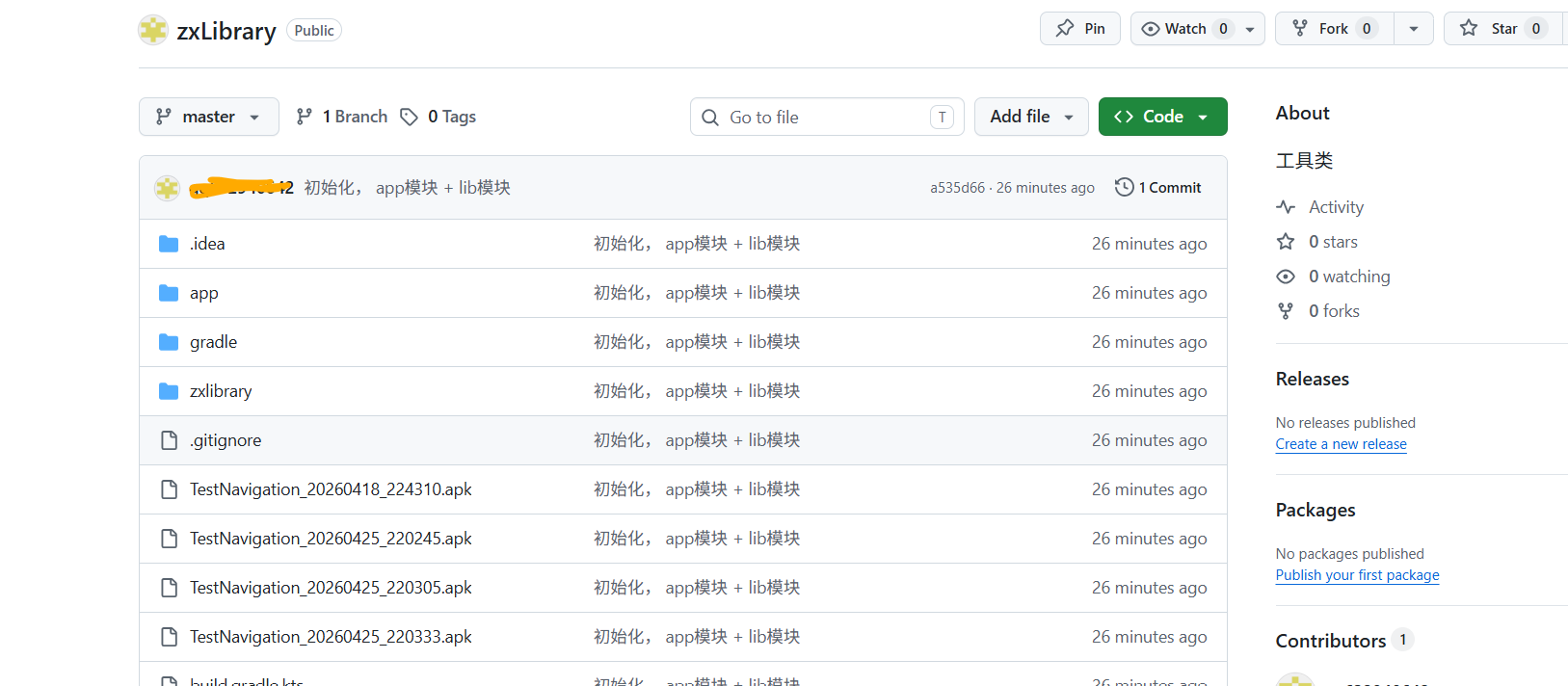Screen dimensions: 1568x686
Task: Open commit hash a535d66
Action: point(957,188)
